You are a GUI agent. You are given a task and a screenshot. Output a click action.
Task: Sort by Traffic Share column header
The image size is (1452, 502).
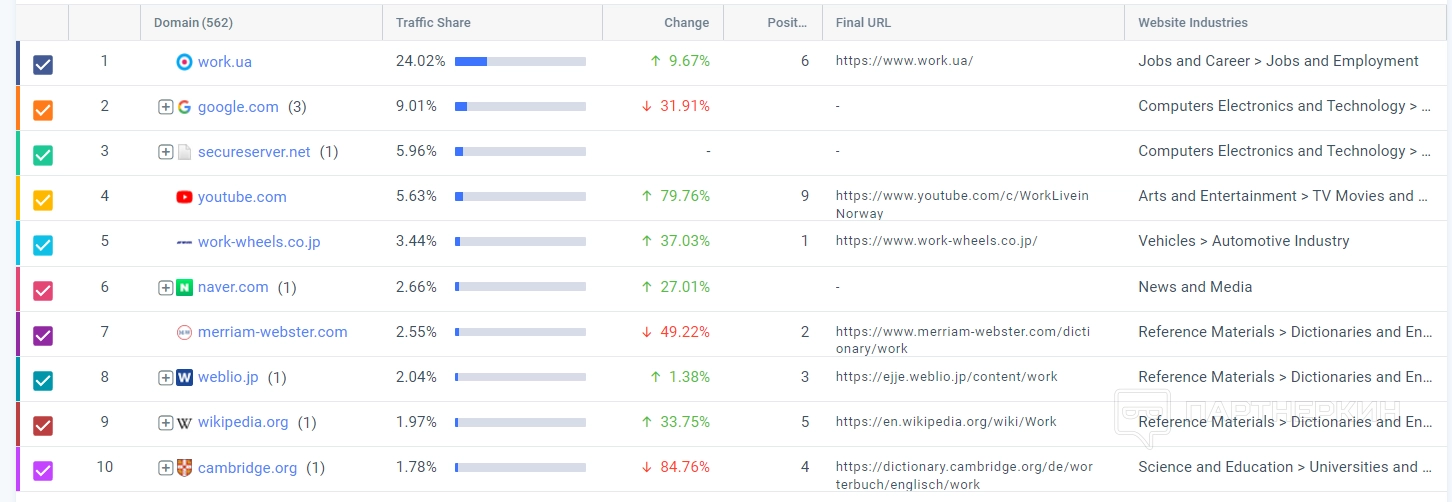pyautogui.click(x=433, y=23)
